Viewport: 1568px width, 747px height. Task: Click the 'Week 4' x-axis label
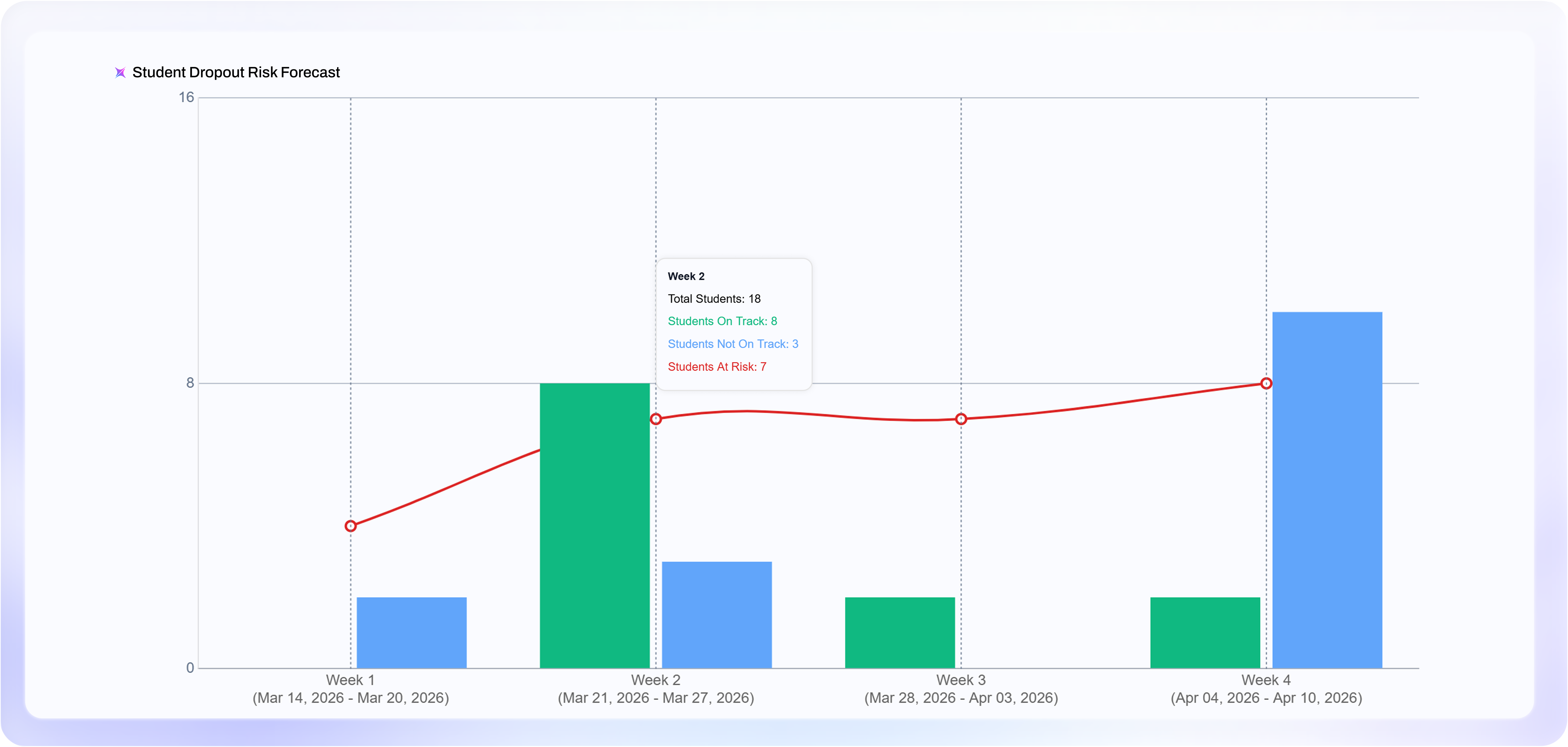click(x=1266, y=680)
